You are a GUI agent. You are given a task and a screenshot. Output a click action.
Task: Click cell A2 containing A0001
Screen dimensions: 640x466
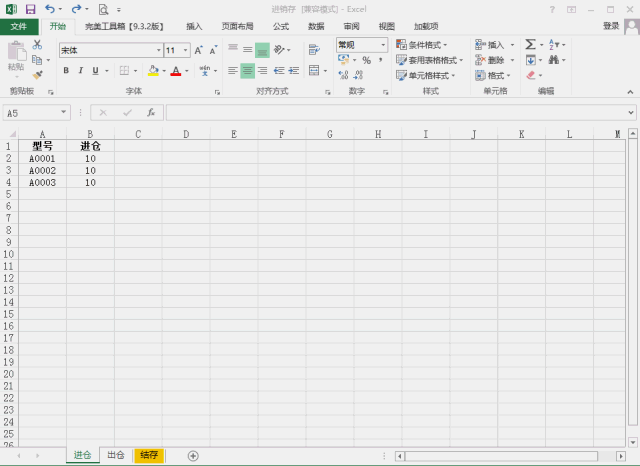pos(42,158)
